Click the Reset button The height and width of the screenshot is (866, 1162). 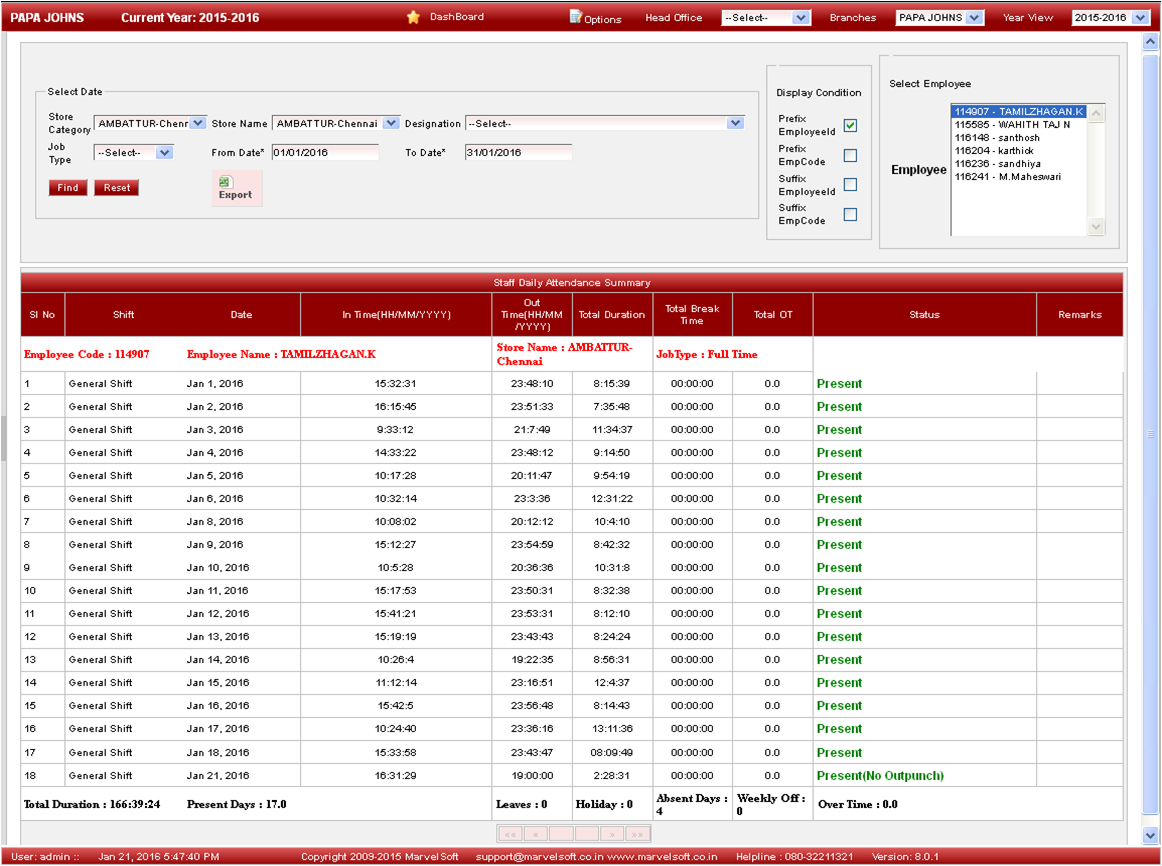coord(116,188)
